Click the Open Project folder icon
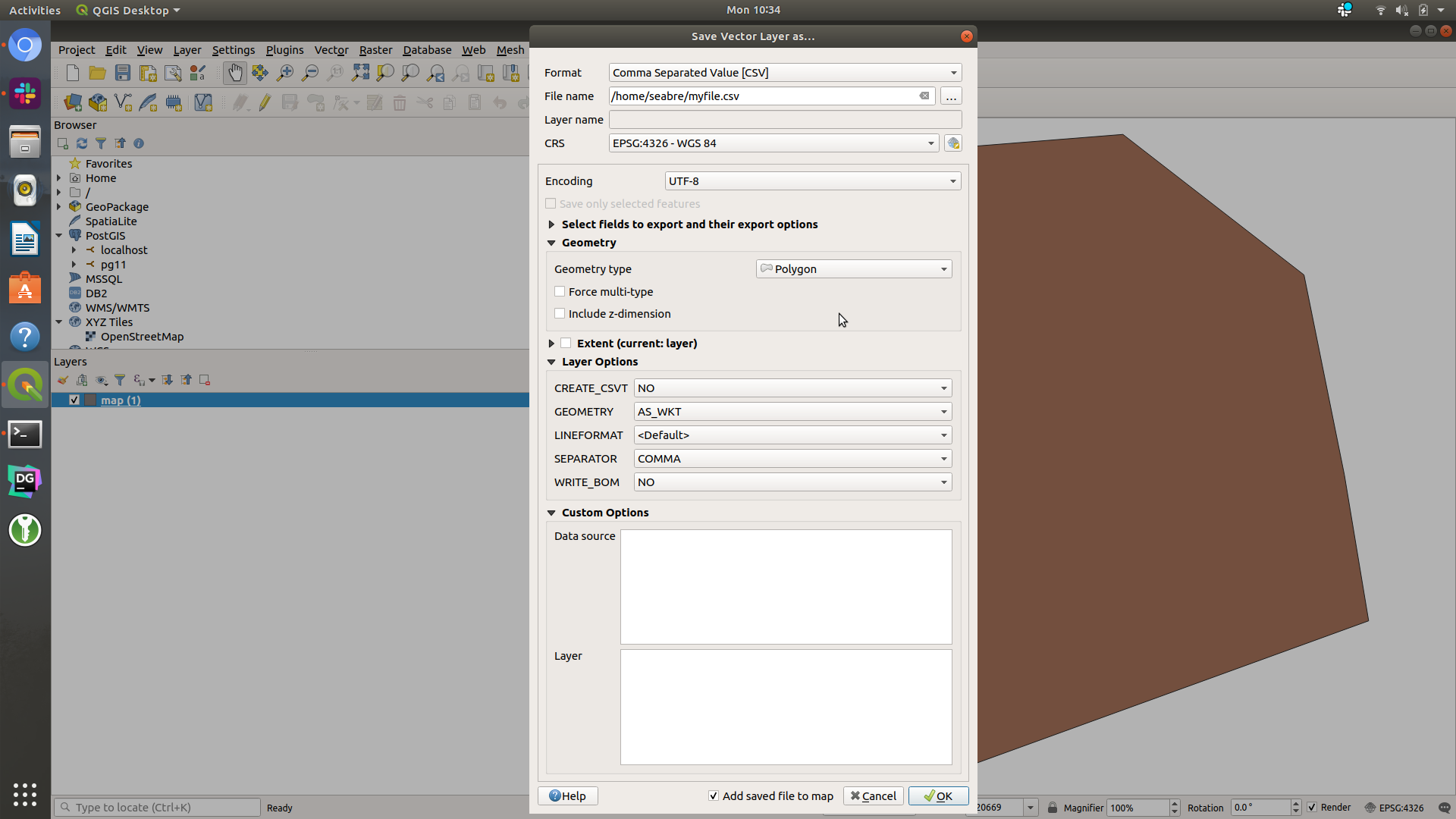 tap(97, 73)
